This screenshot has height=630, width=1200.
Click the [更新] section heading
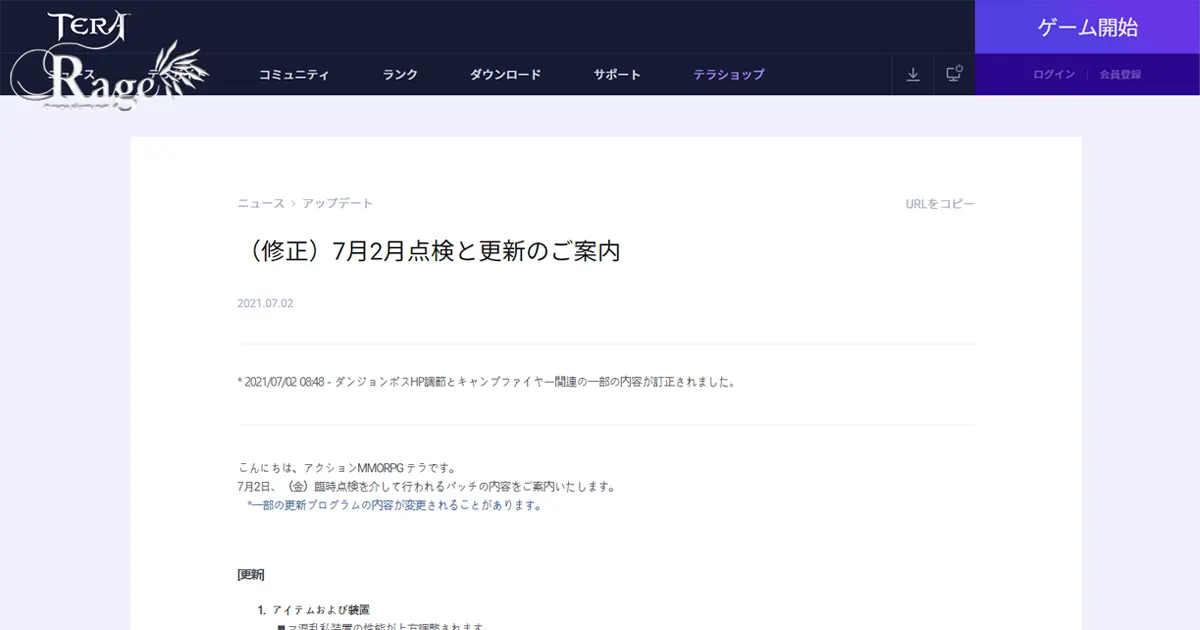(x=249, y=574)
